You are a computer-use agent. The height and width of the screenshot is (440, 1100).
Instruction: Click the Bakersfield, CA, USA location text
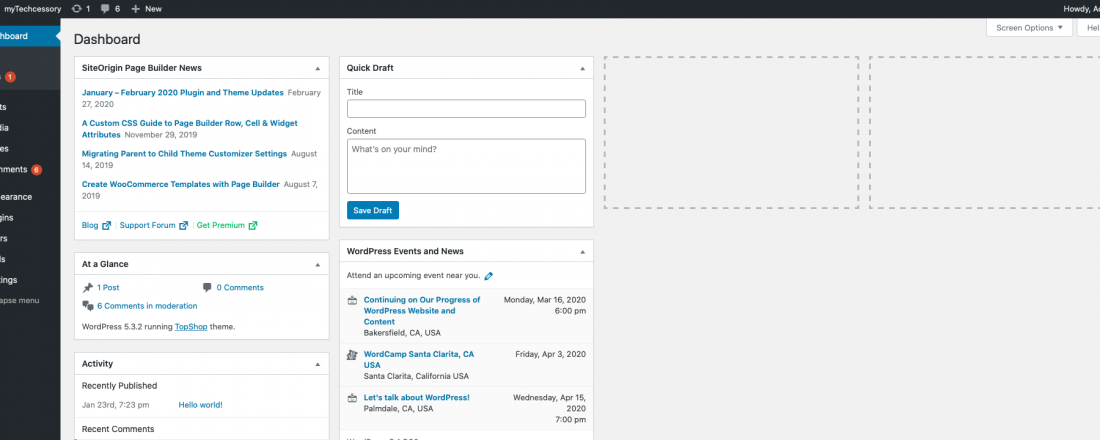tap(402, 333)
